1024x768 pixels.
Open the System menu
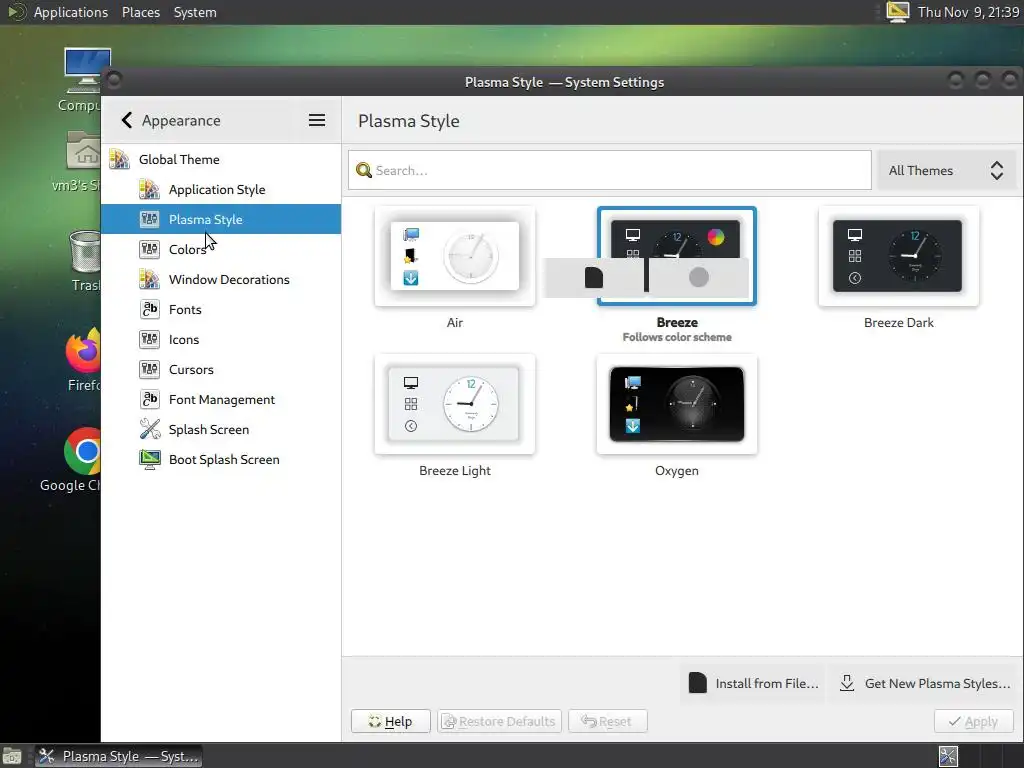click(195, 12)
